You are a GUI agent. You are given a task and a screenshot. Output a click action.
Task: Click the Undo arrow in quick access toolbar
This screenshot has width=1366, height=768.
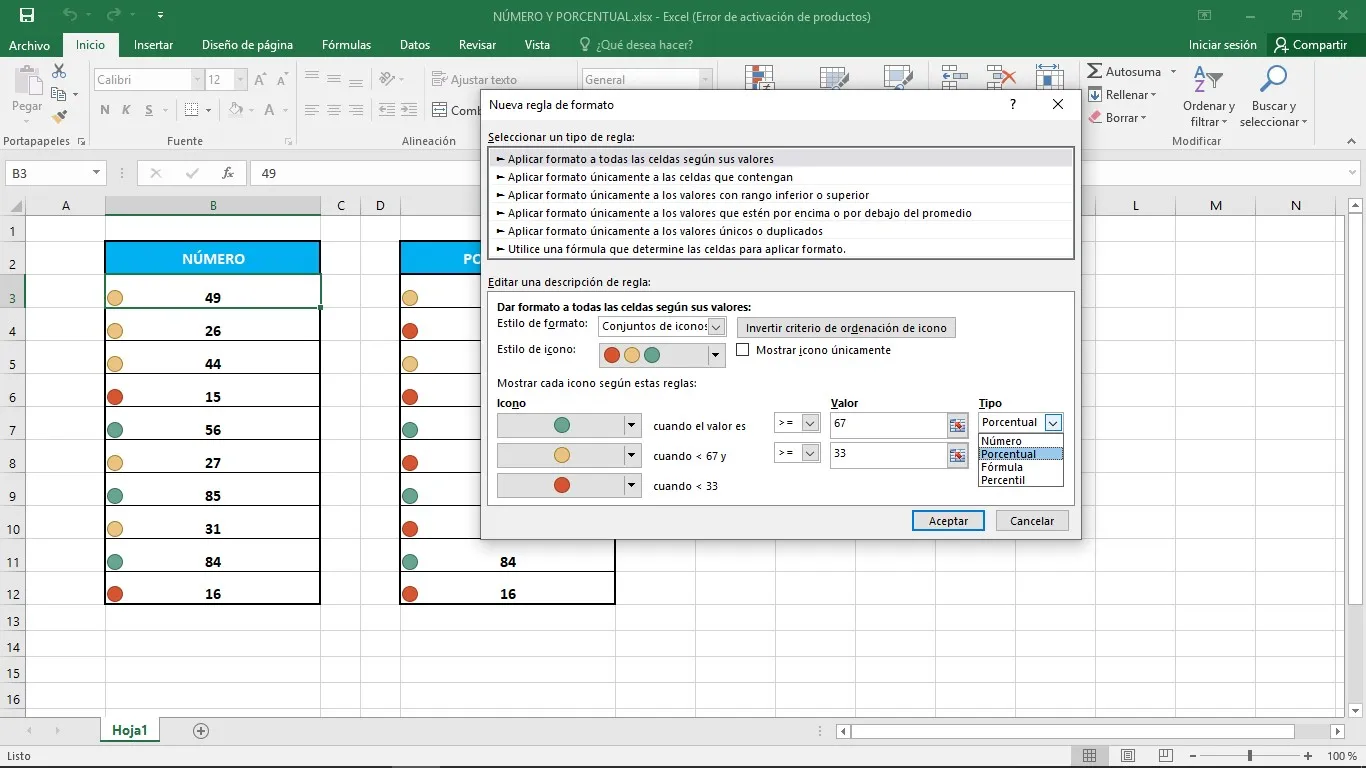tap(70, 16)
